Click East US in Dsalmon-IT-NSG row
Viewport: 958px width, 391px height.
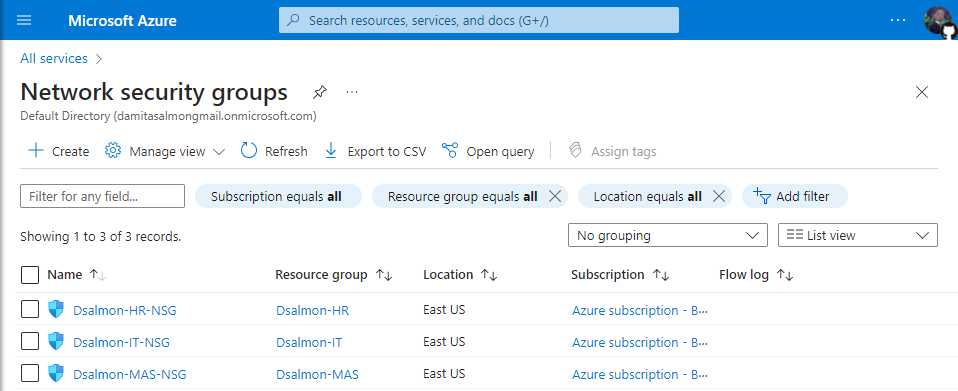pyautogui.click(x=444, y=342)
